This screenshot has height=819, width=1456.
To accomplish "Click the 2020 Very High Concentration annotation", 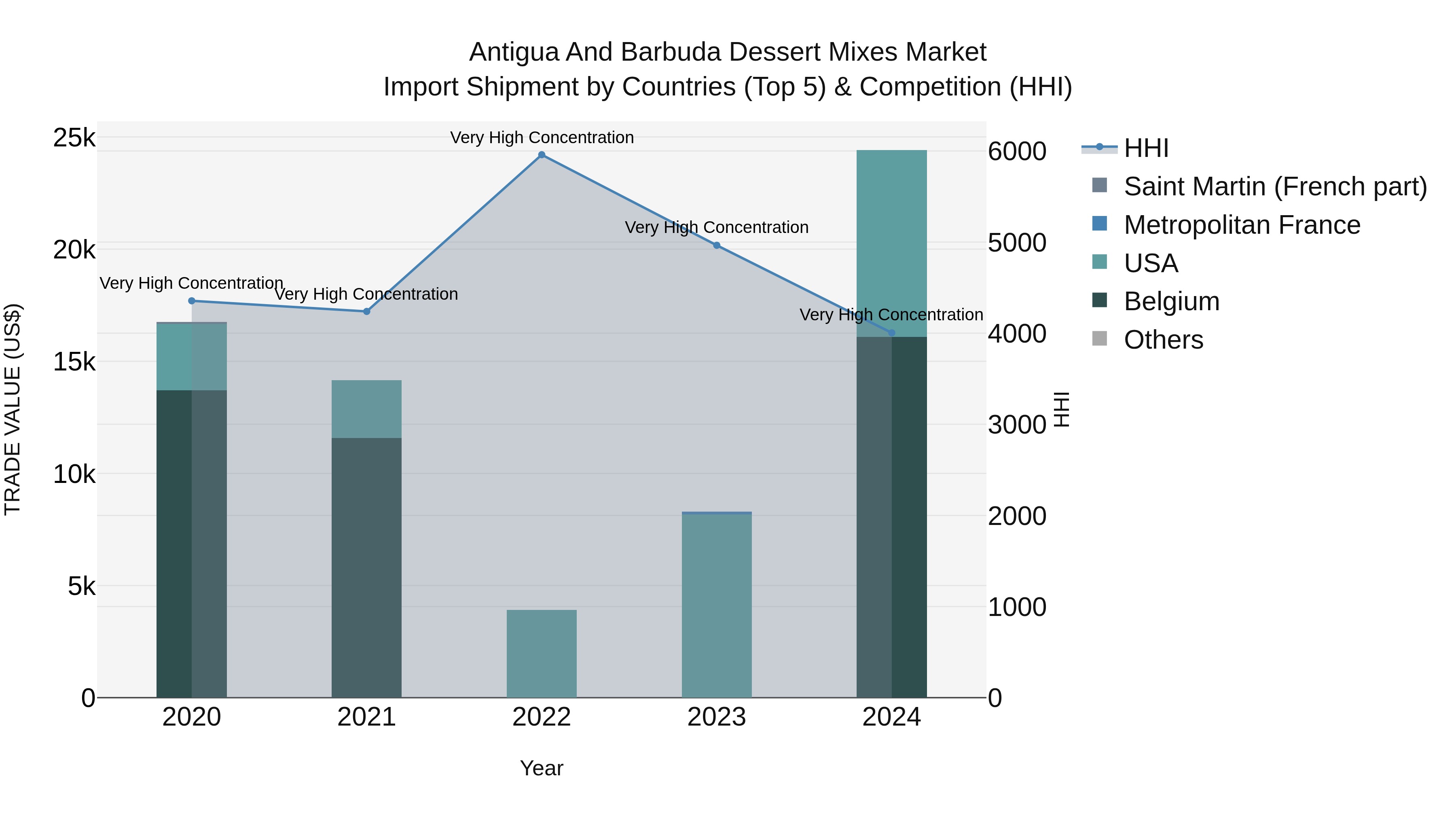I will point(192,283).
